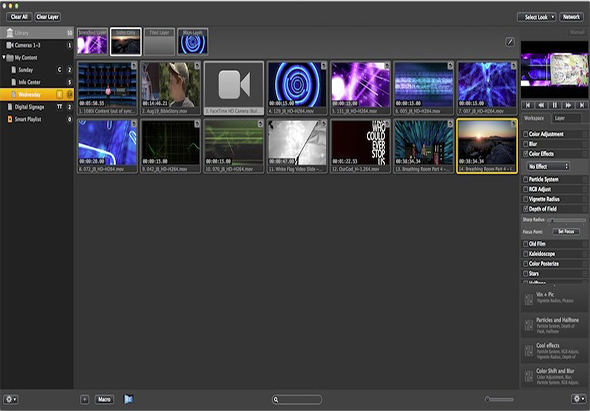
Task: Select the Tiled Layer thumbnail
Action: (x=159, y=42)
